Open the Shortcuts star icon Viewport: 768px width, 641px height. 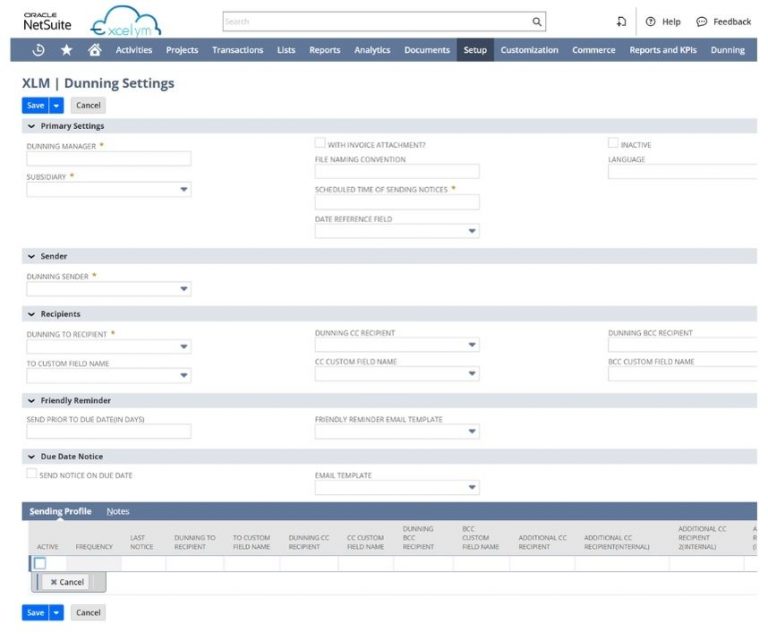66,50
